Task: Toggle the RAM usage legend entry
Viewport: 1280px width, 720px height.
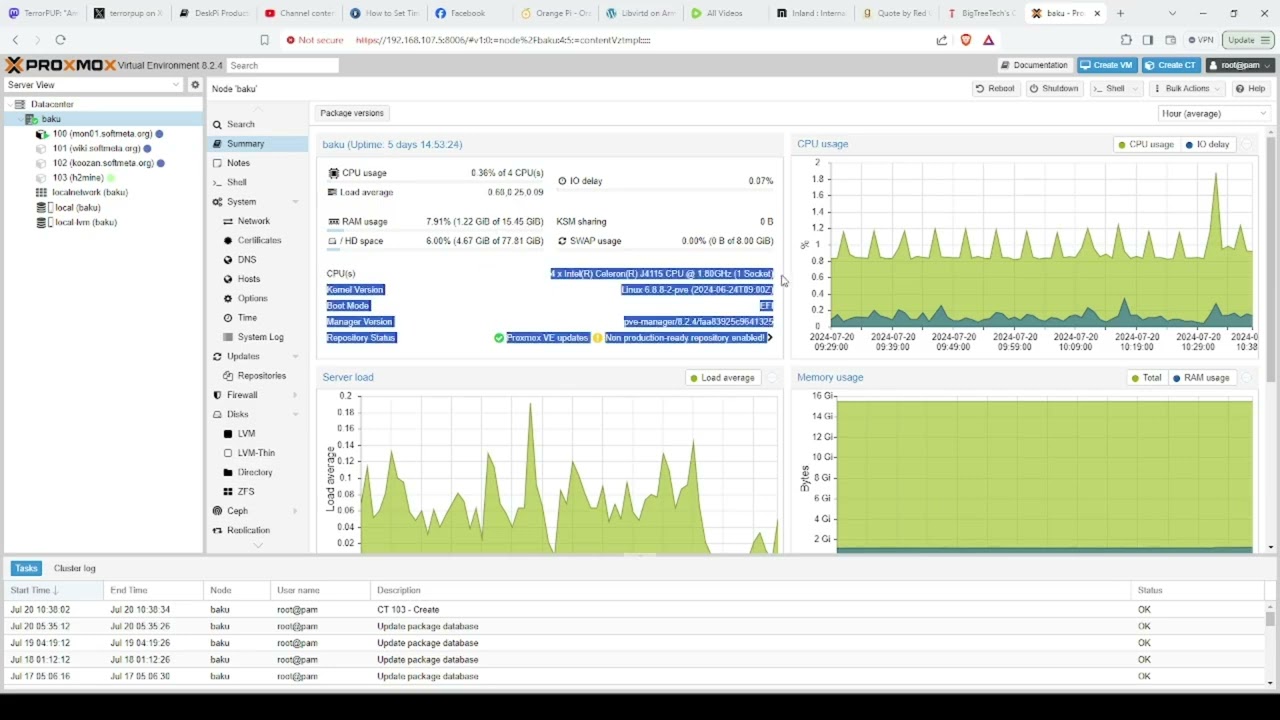Action: [1201, 377]
